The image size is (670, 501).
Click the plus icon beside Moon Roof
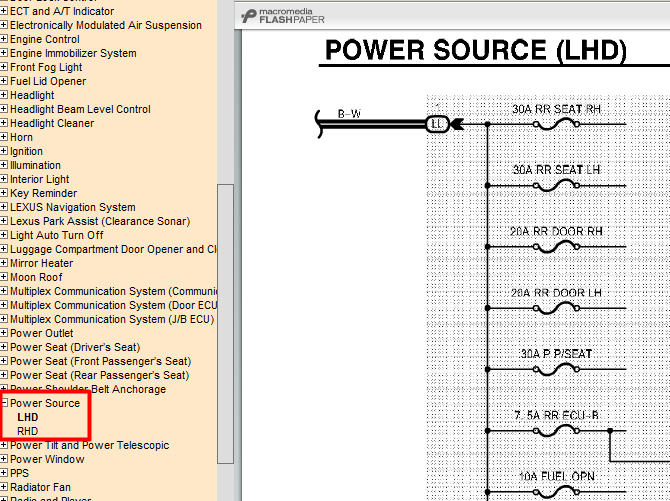coord(4,277)
